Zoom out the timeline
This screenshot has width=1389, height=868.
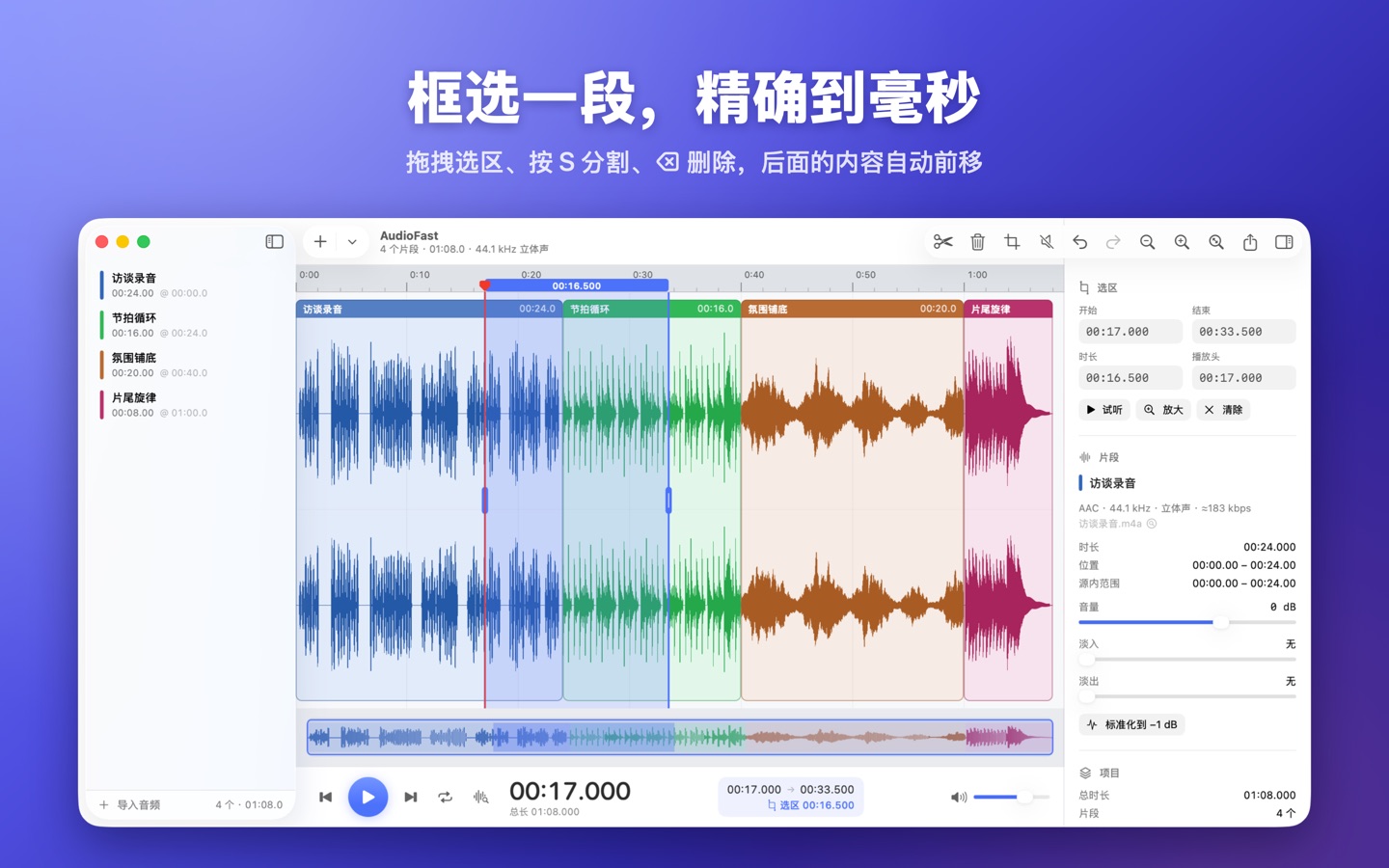[1147, 242]
